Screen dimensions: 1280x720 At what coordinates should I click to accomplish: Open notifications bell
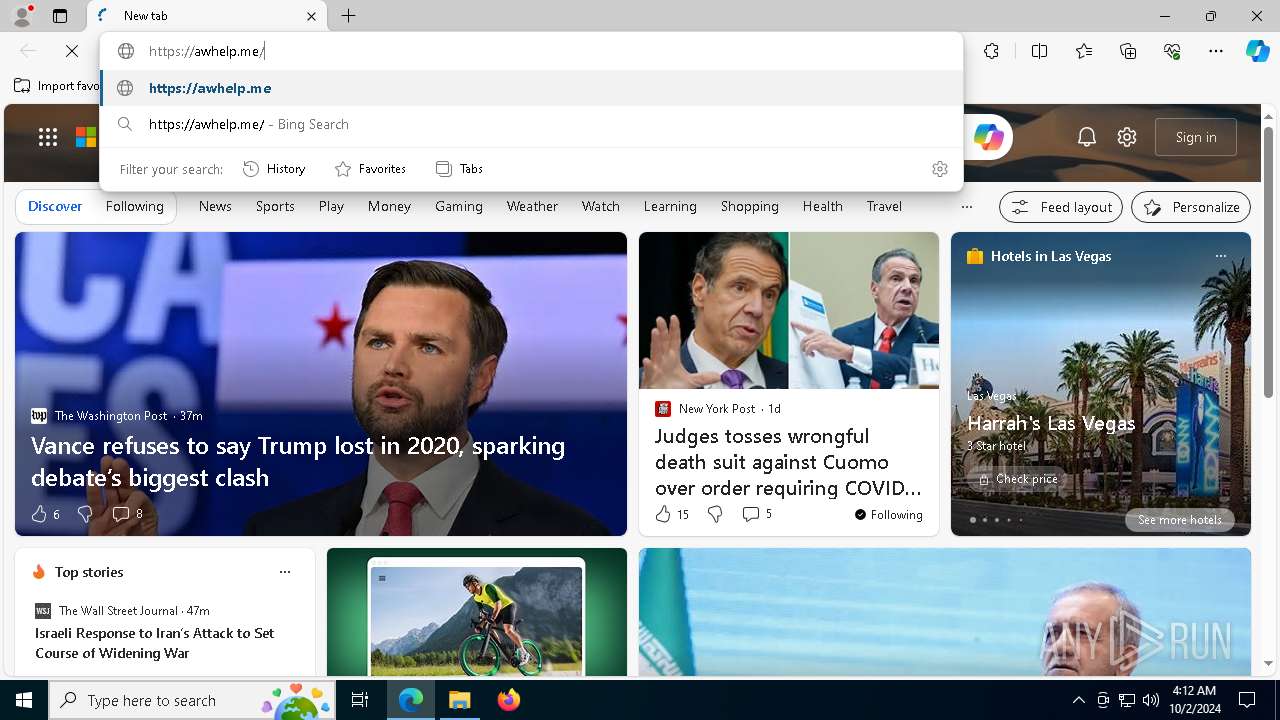click(1087, 137)
